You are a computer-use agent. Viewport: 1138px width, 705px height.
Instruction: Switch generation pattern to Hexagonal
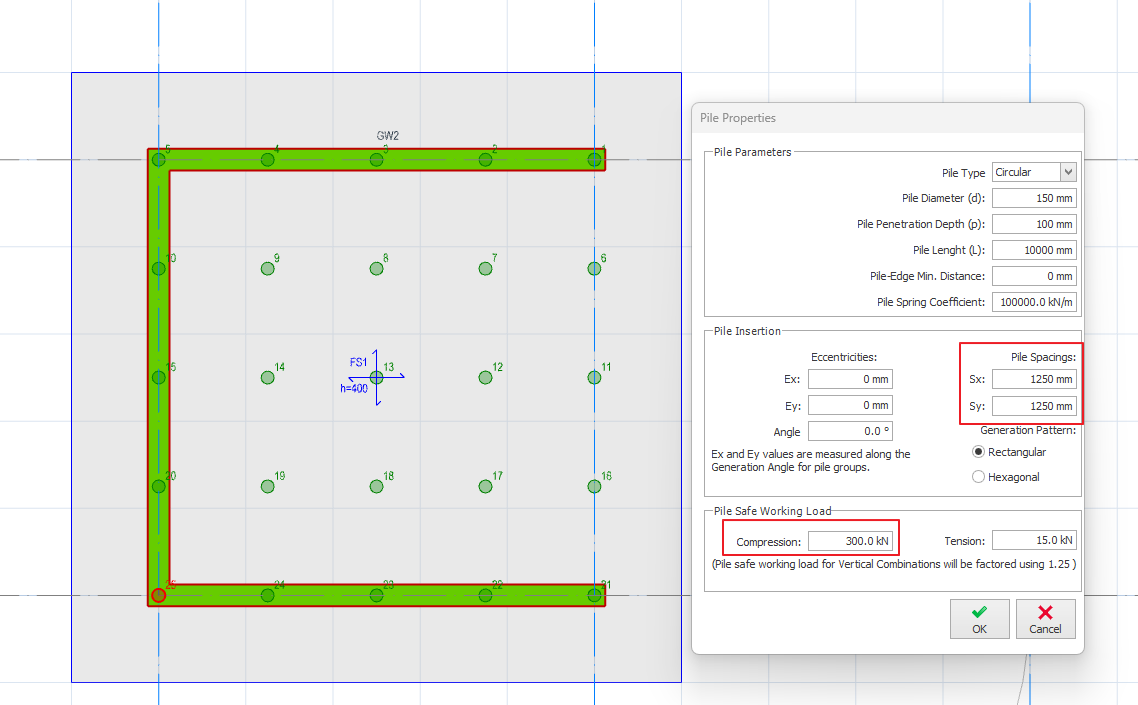point(978,476)
